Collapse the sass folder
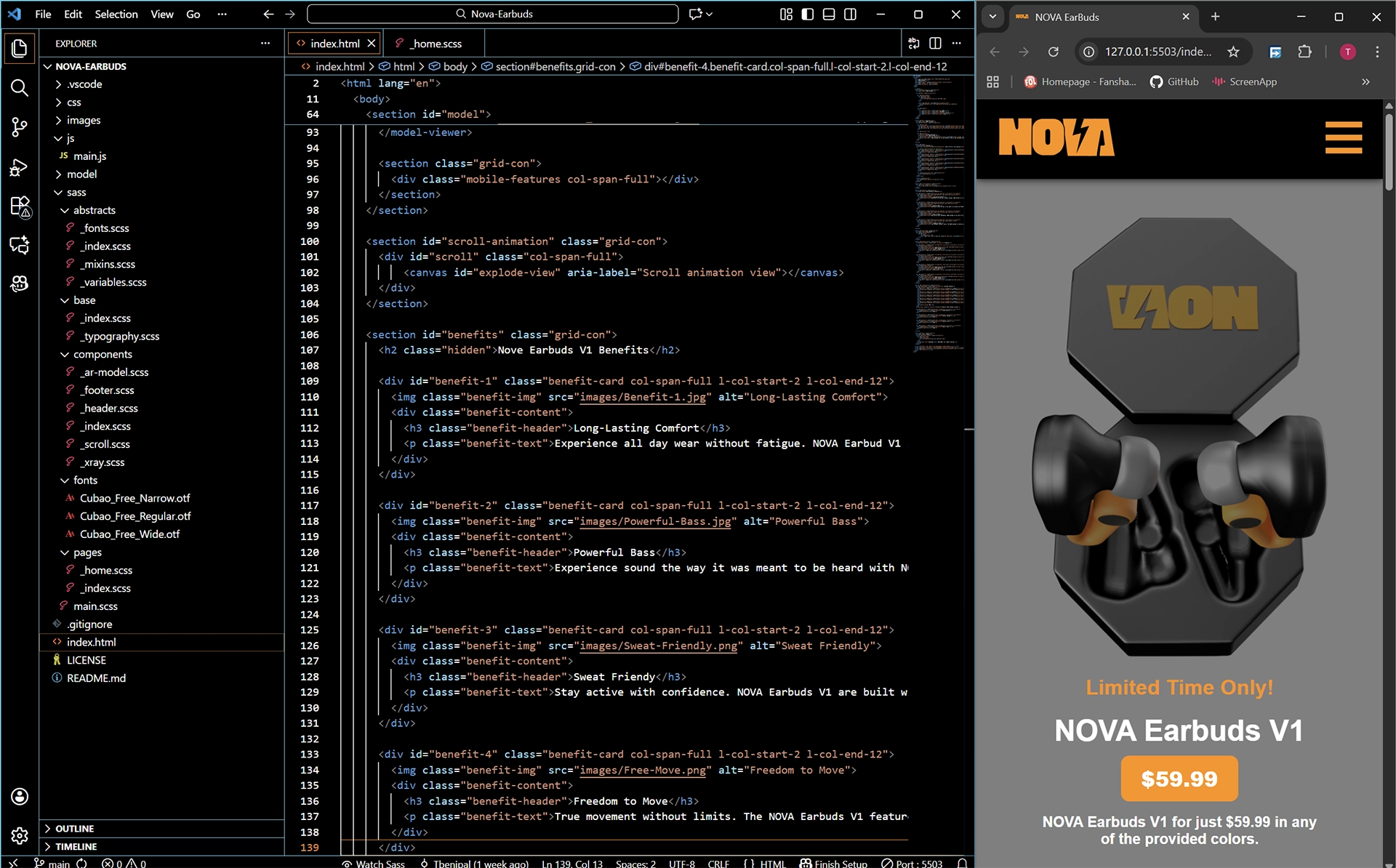The width and height of the screenshot is (1396, 868). (x=75, y=192)
